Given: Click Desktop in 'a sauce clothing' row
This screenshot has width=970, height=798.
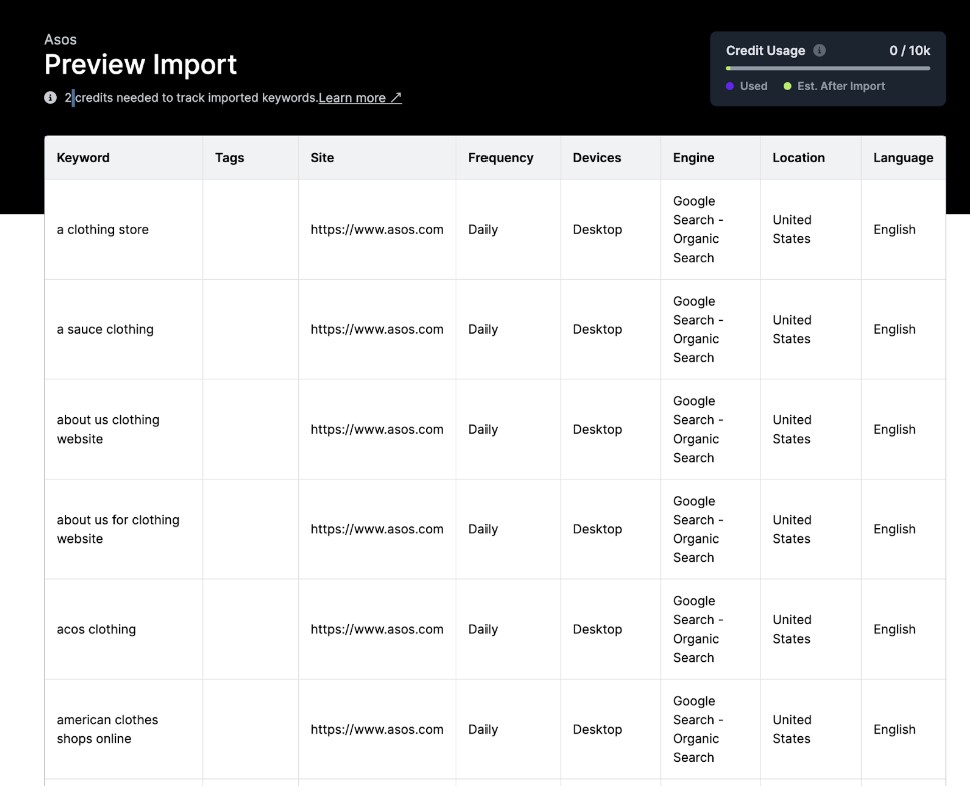Looking at the screenshot, I should coord(597,329).
